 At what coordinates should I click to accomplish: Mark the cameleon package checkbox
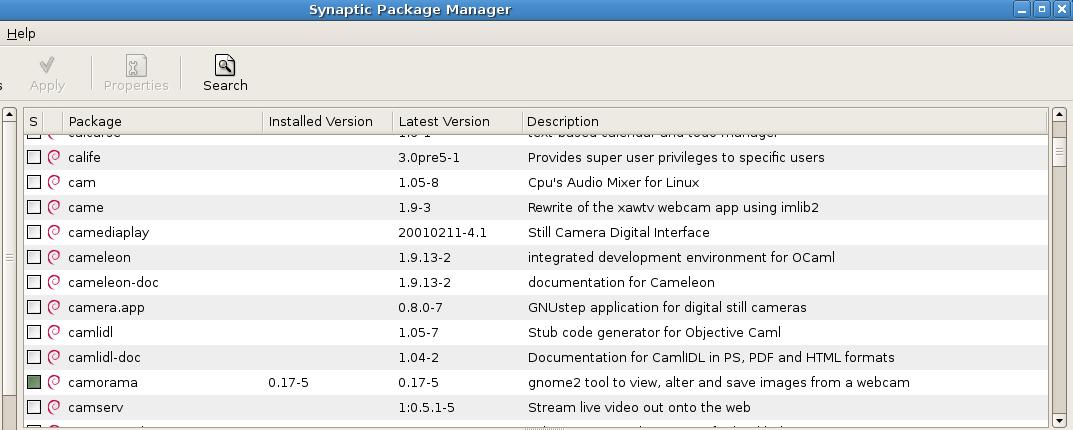coord(34,257)
